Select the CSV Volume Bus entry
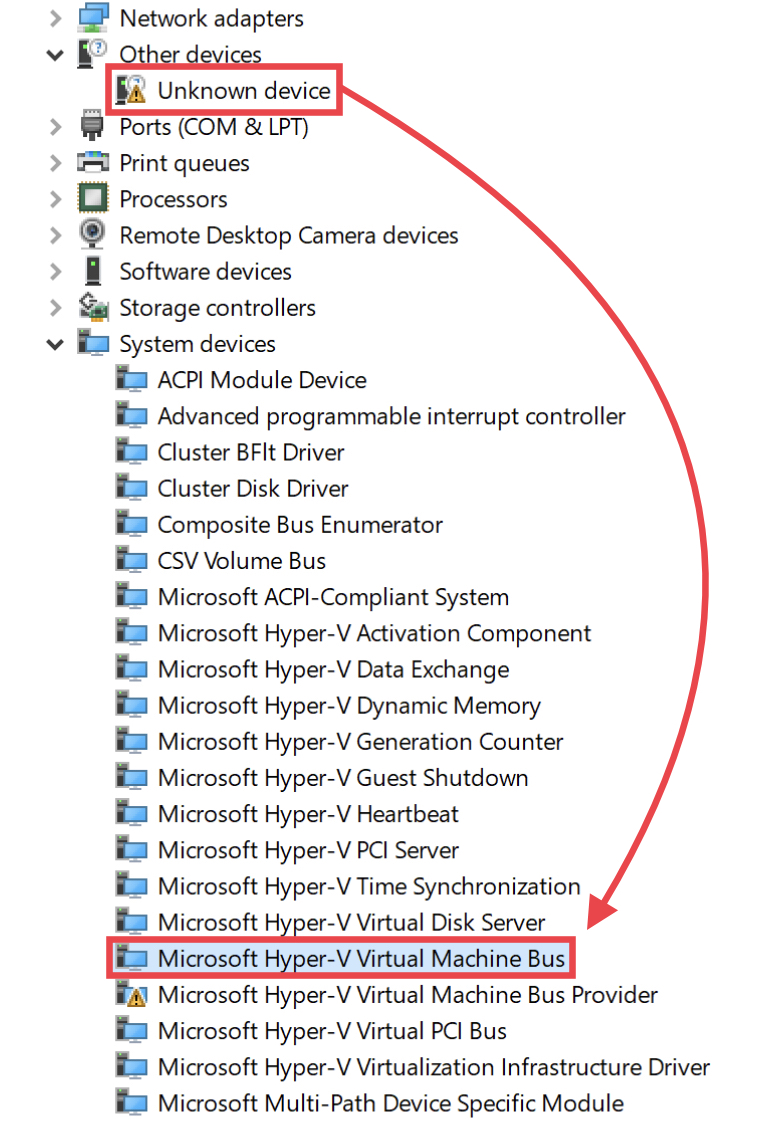Image resolution: width=767 pixels, height=1123 pixels. (242, 561)
